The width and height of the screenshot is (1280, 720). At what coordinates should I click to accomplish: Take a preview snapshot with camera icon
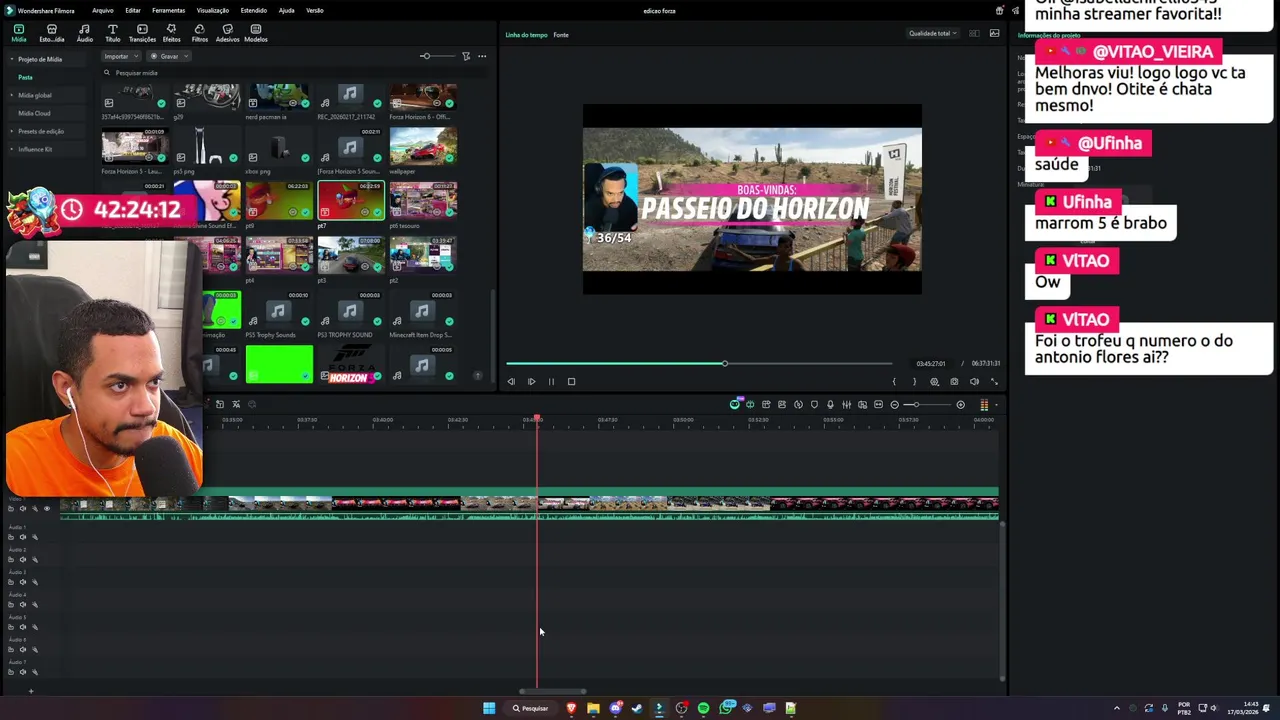pos(954,381)
